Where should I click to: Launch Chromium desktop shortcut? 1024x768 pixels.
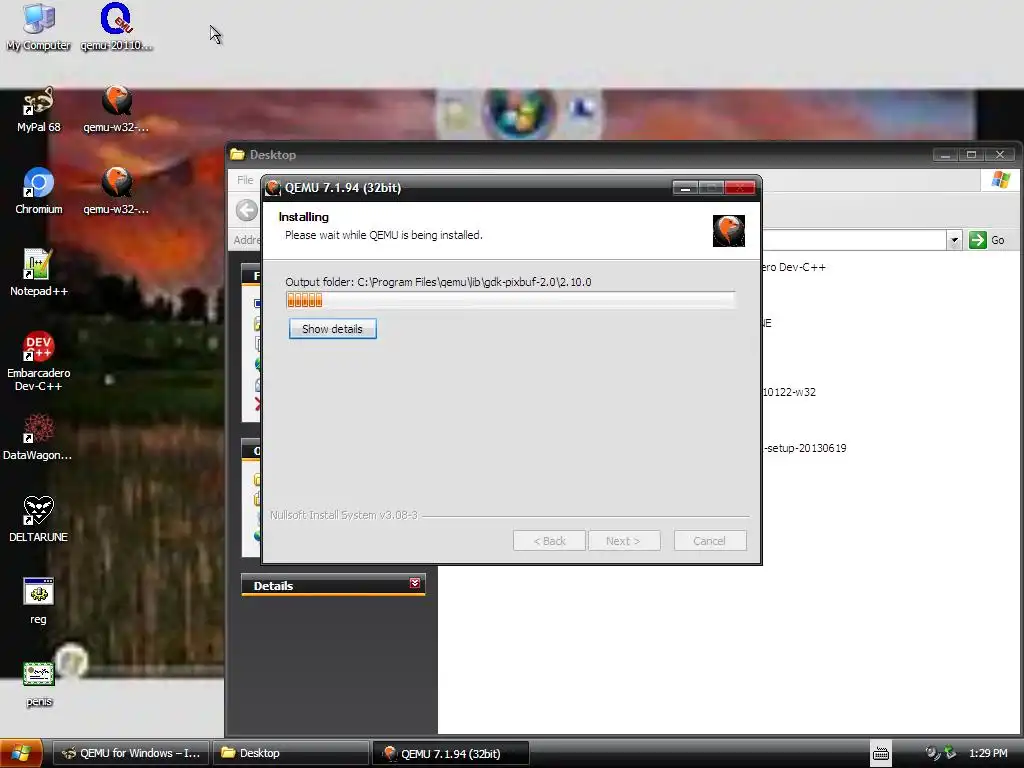pos(39,192)
